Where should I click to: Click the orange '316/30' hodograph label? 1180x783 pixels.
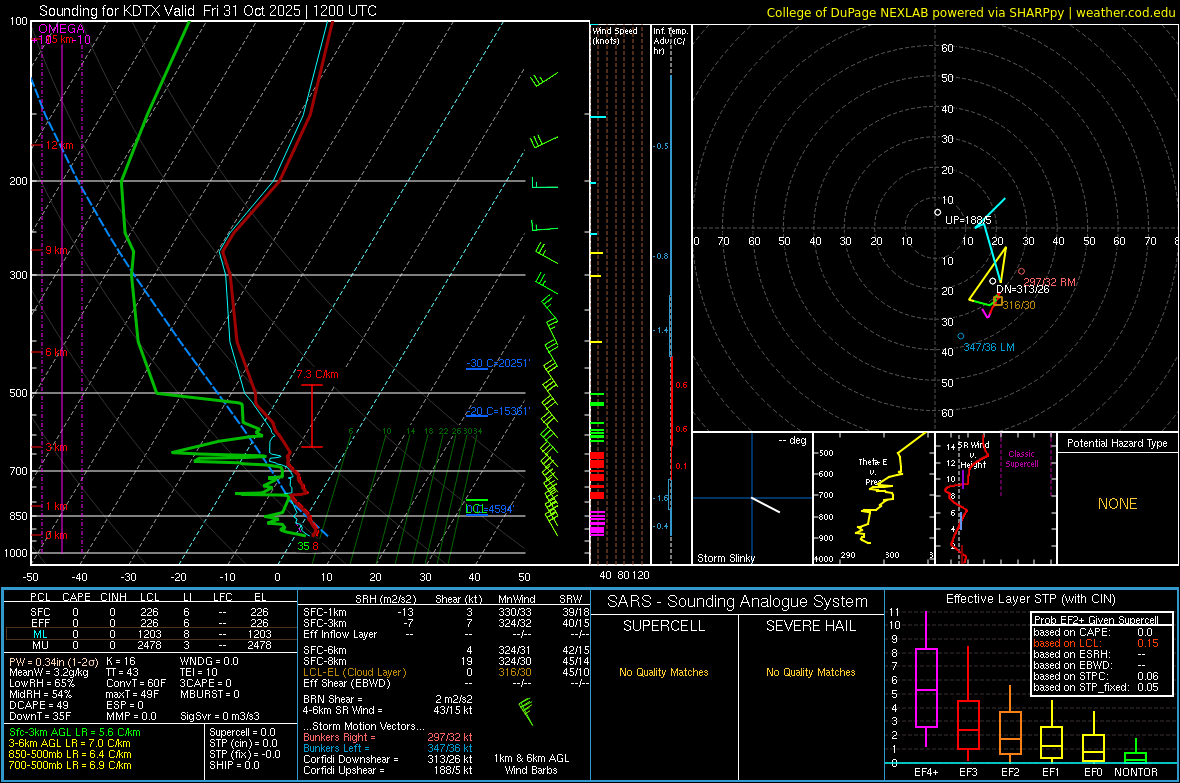(x=1018, y=305)
